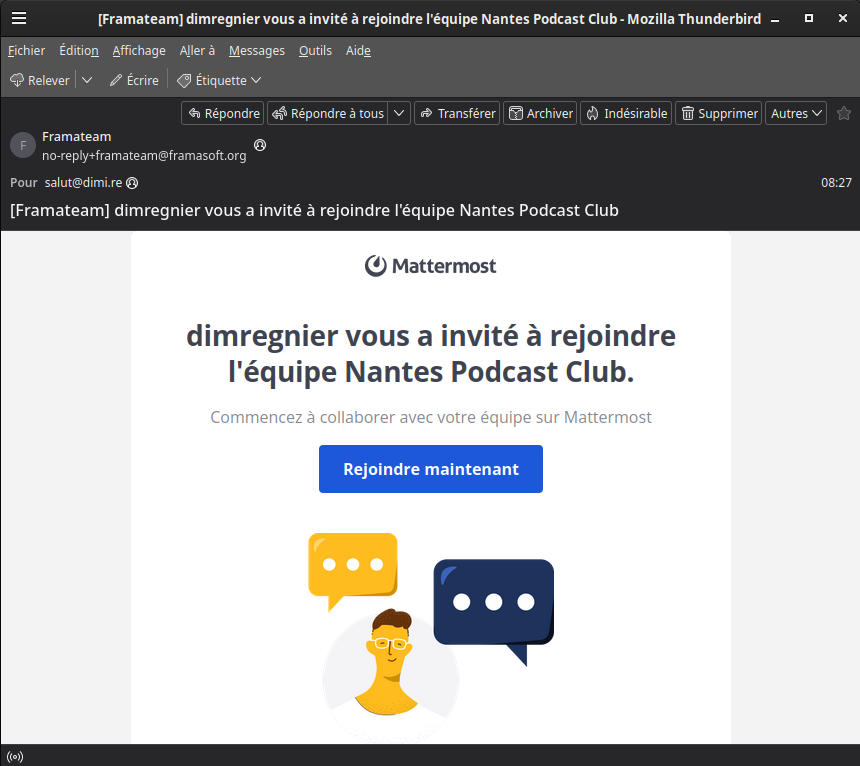Open Fichier menu
The width and height of the screenshot is (860, 766).
26,50
